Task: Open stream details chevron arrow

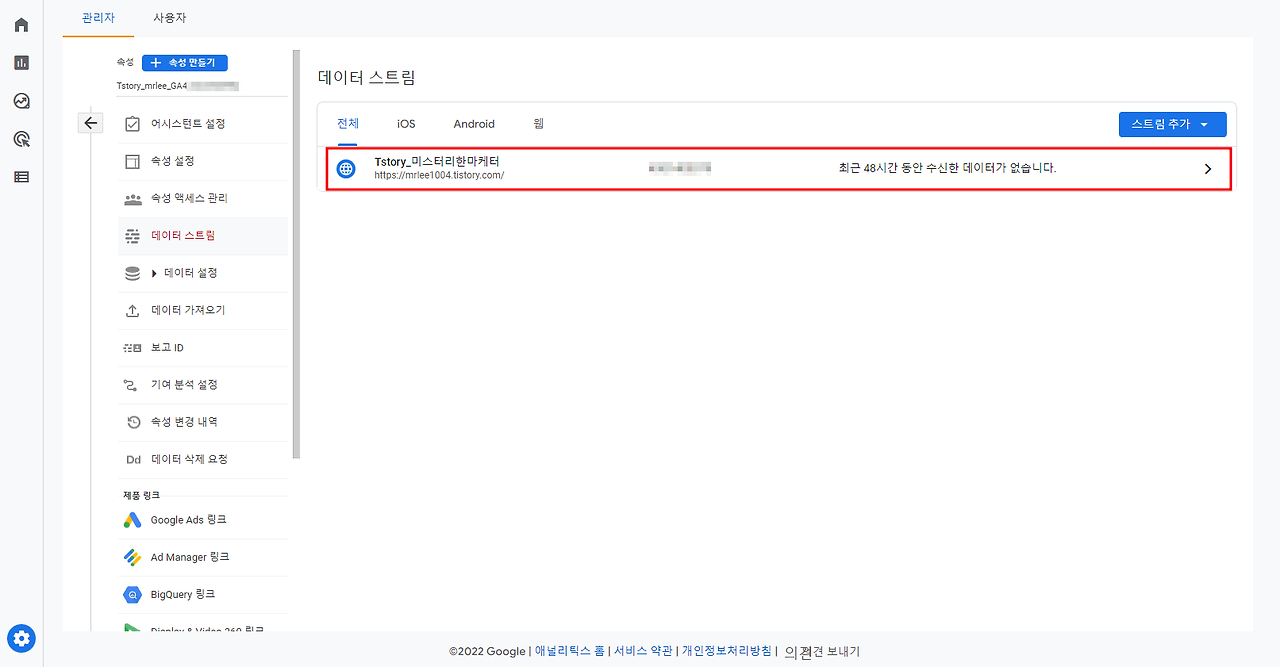Action: coord(1208,169)
